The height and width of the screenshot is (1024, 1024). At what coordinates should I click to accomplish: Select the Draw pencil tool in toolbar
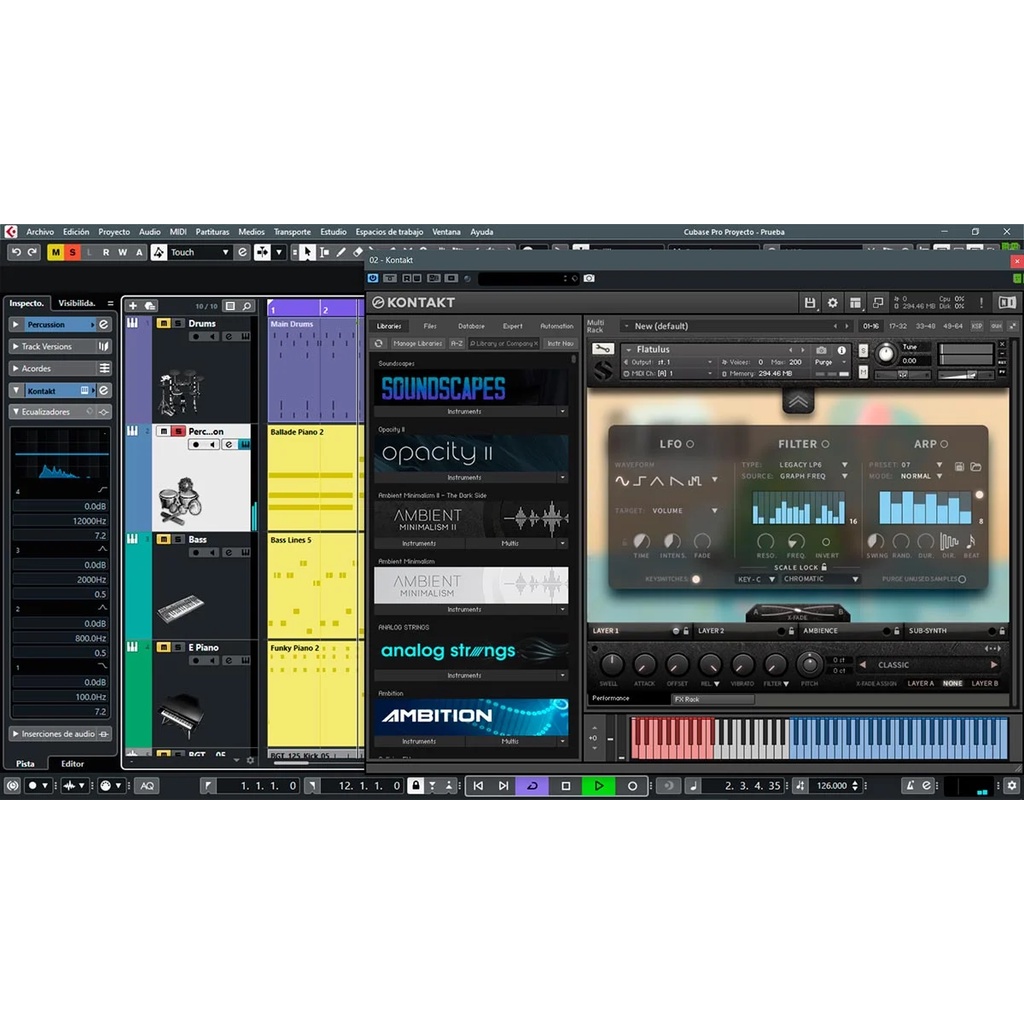(341, 253)
